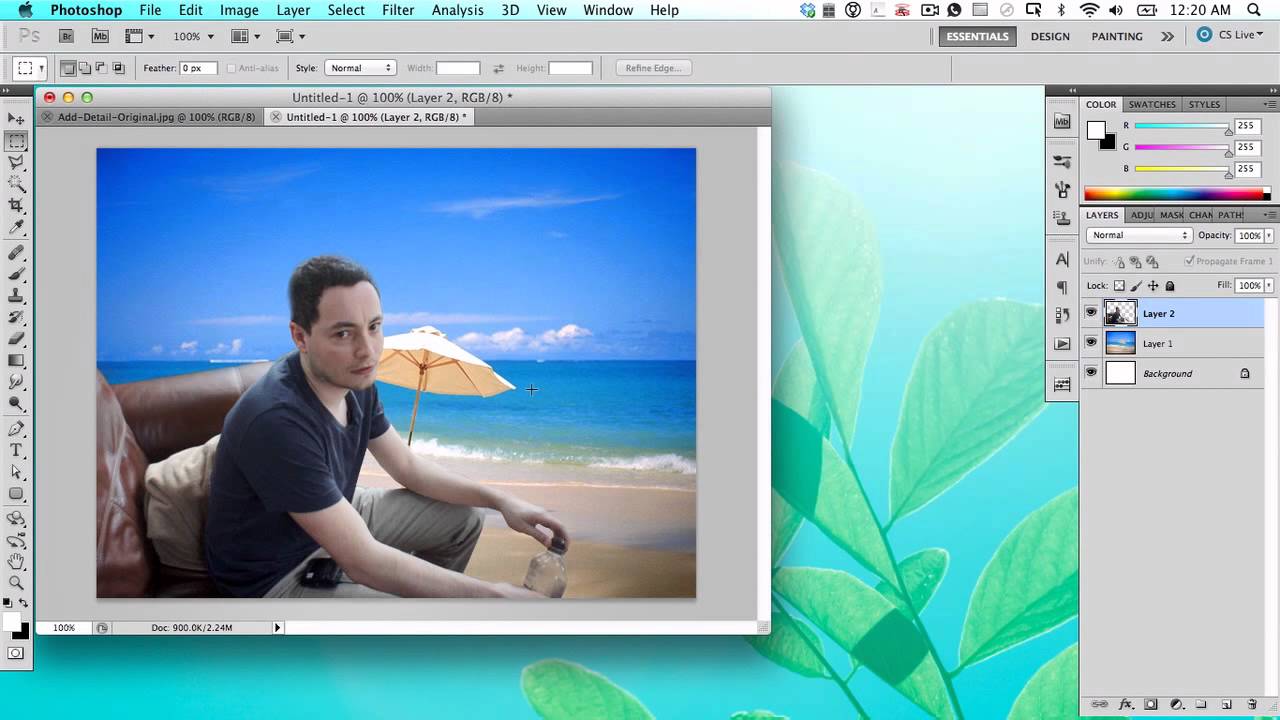Show more workspaces chevron
Screen dimensions: 1280x720
[x=1167, y=36]
